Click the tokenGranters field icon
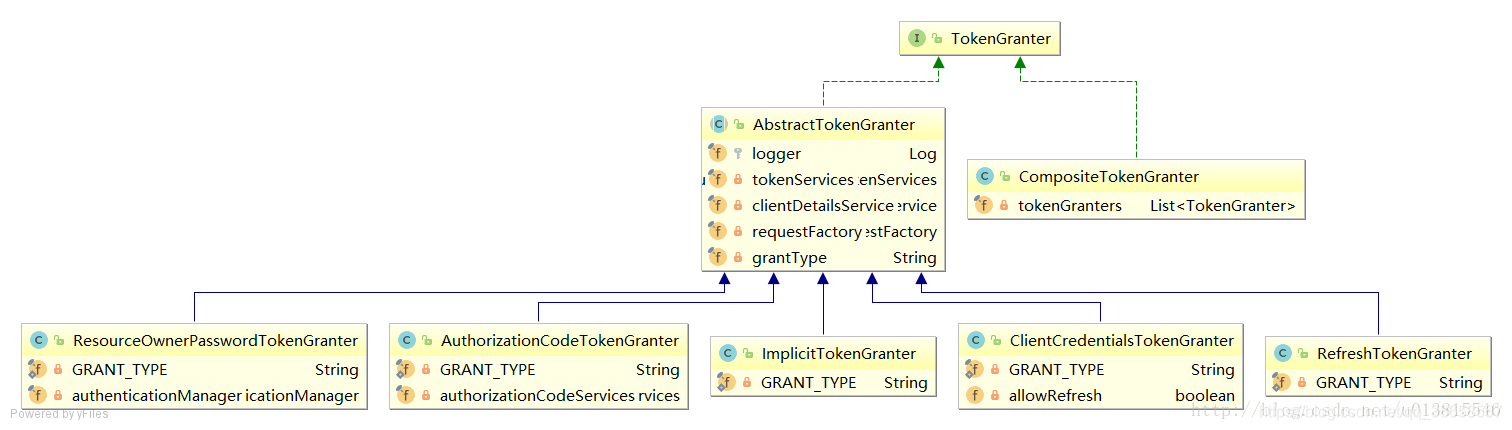Screen dimensions: 1512x430 (x=984, y=205)
